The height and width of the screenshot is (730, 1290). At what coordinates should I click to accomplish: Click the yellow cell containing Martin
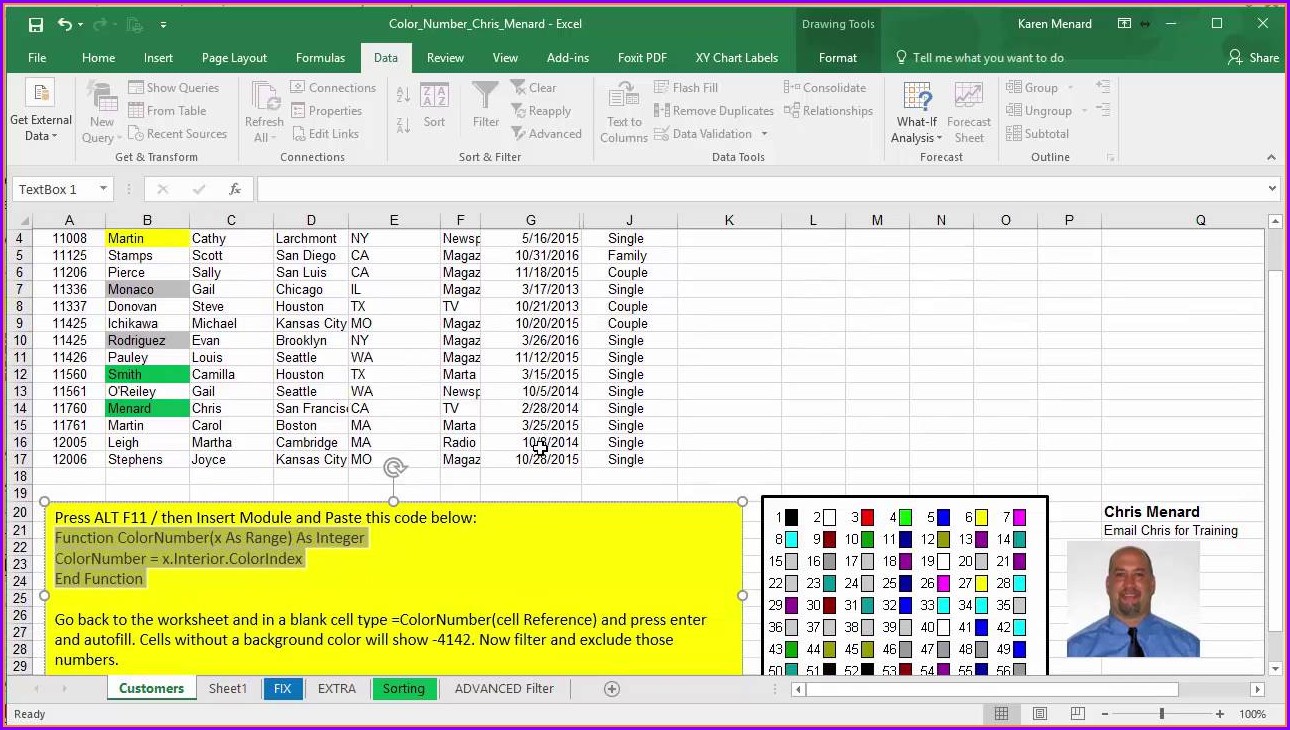[x=147, y=238]
